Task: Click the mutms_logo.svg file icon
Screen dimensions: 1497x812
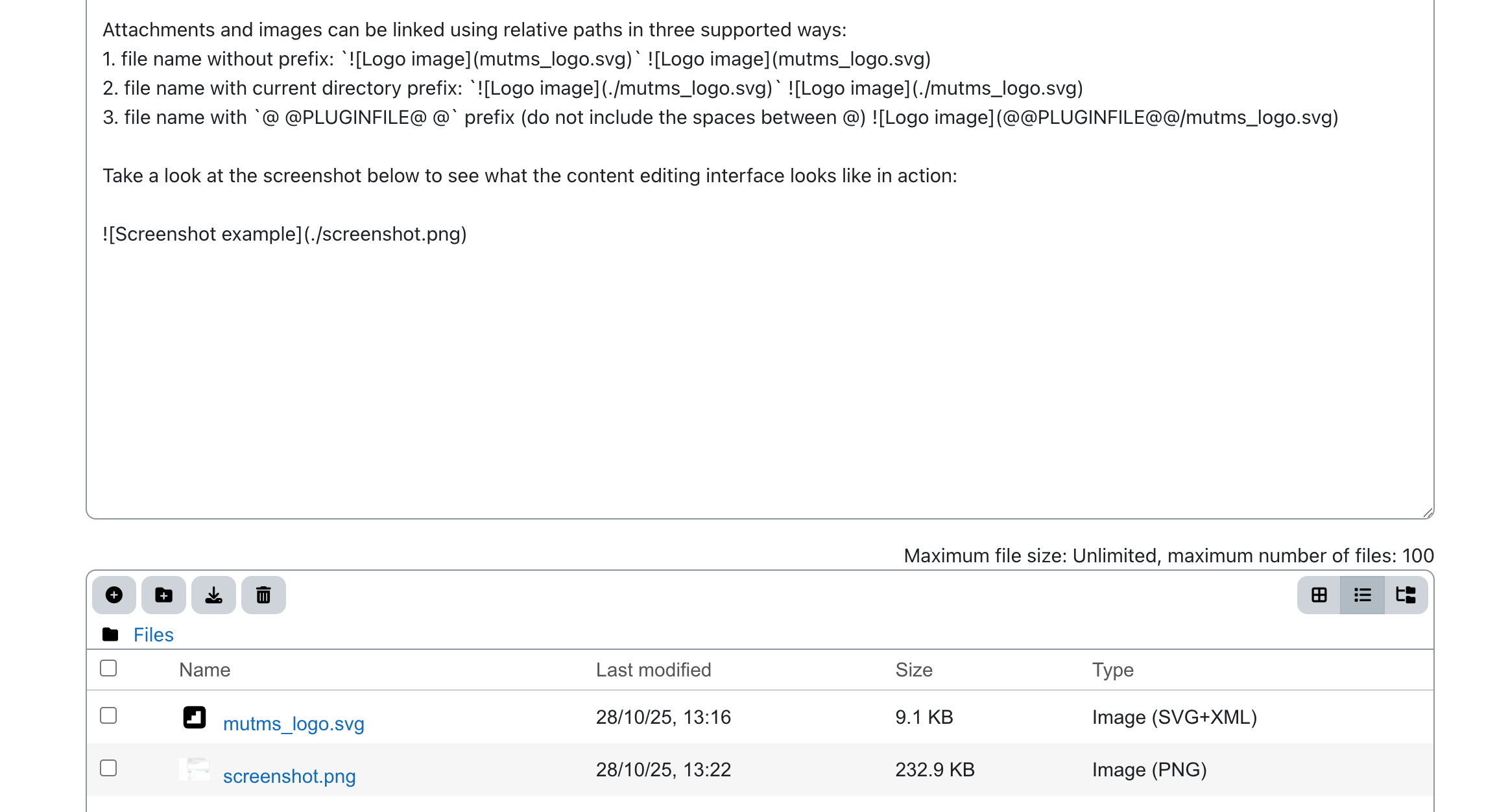Action: coord(194,717)
